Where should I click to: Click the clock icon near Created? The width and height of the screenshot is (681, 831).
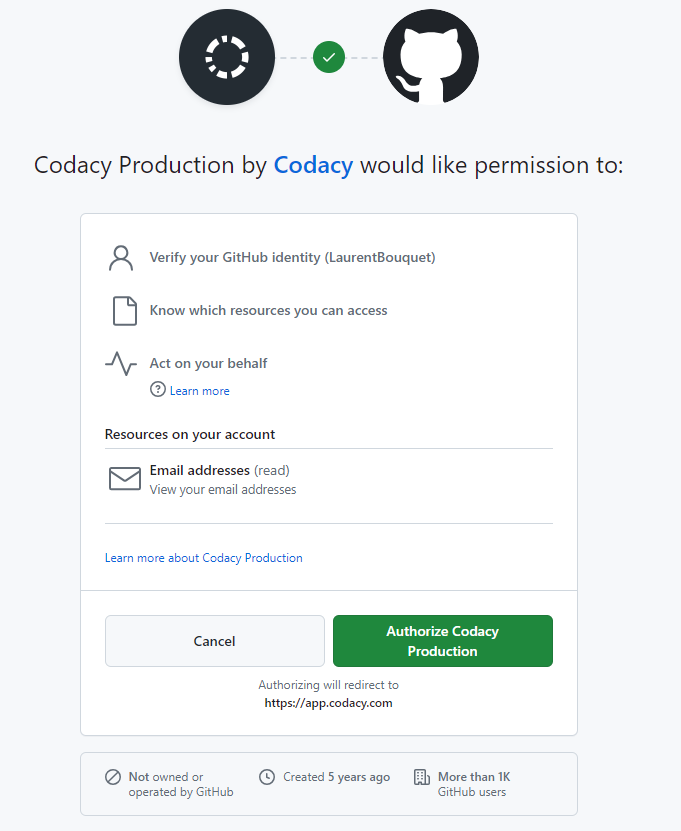tap(267, 777)
